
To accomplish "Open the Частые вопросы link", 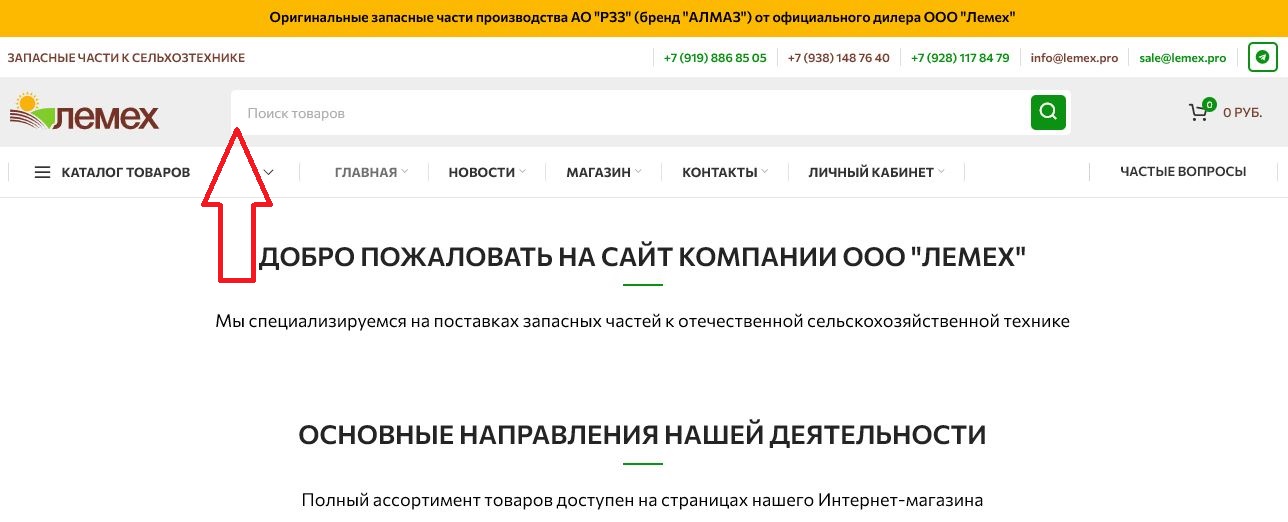I will point(1183,172).
